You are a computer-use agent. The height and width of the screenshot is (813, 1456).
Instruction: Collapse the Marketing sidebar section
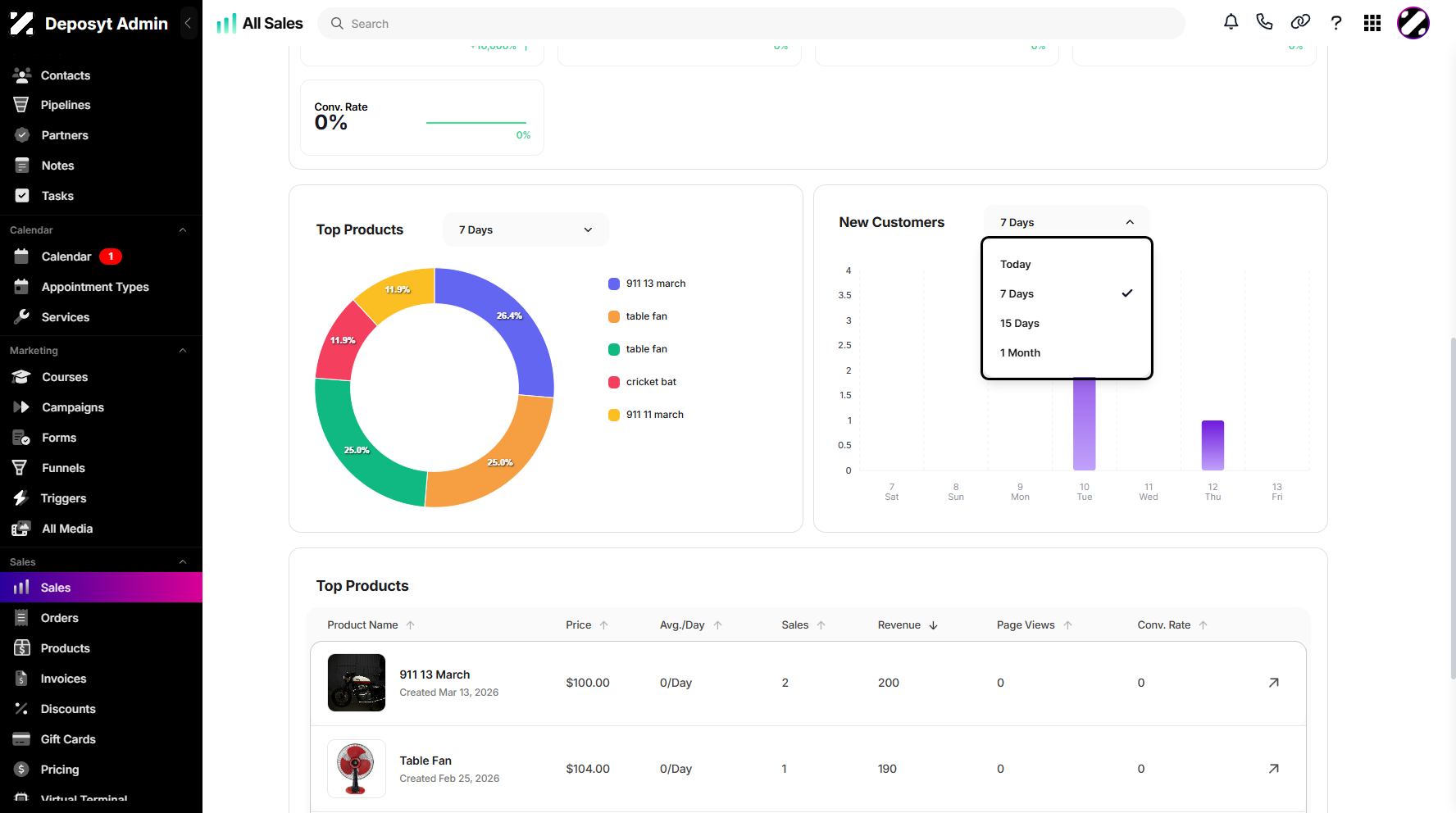tap(183, 351)
